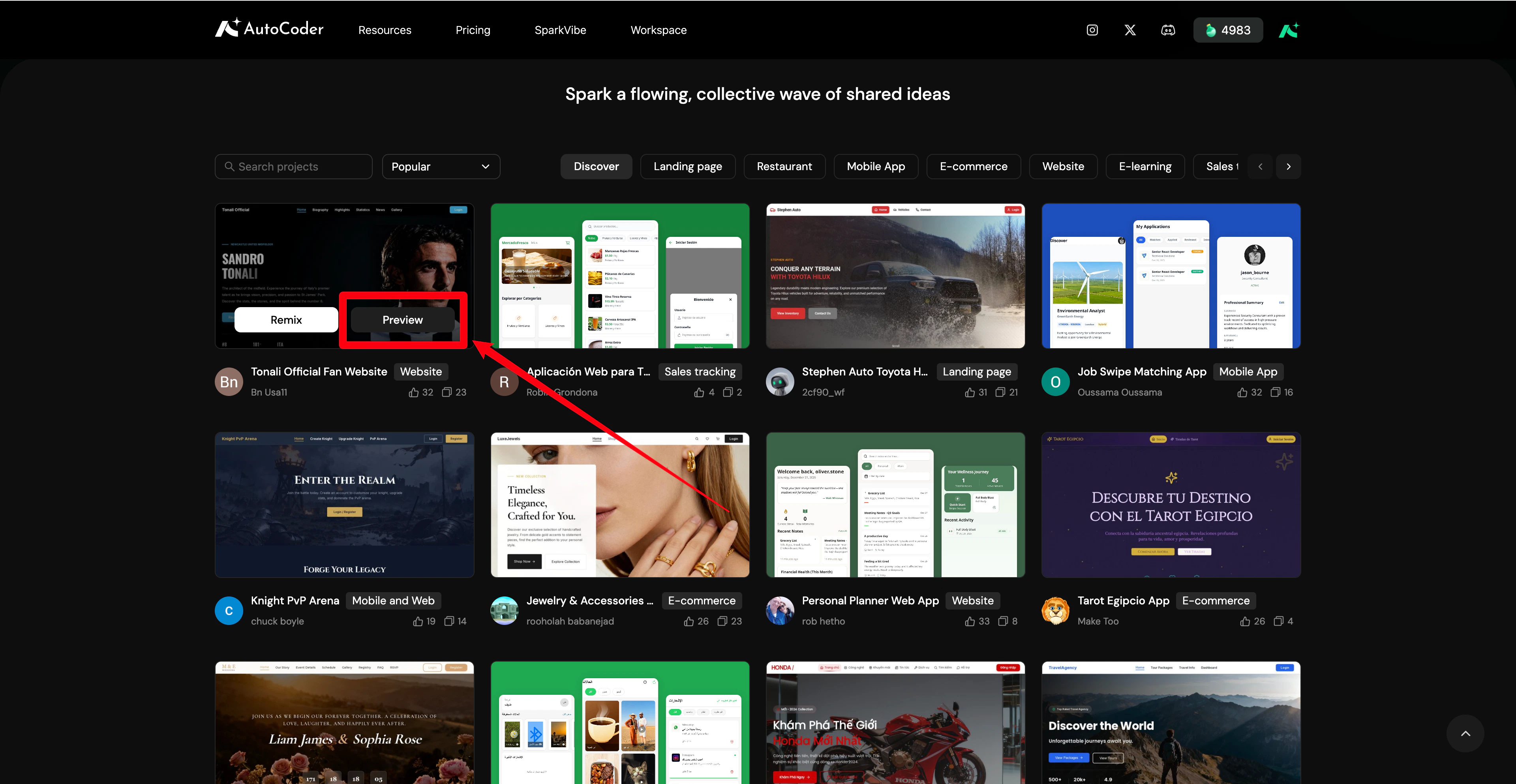Like the Tarot Egipcio App project

[1245, 621]
